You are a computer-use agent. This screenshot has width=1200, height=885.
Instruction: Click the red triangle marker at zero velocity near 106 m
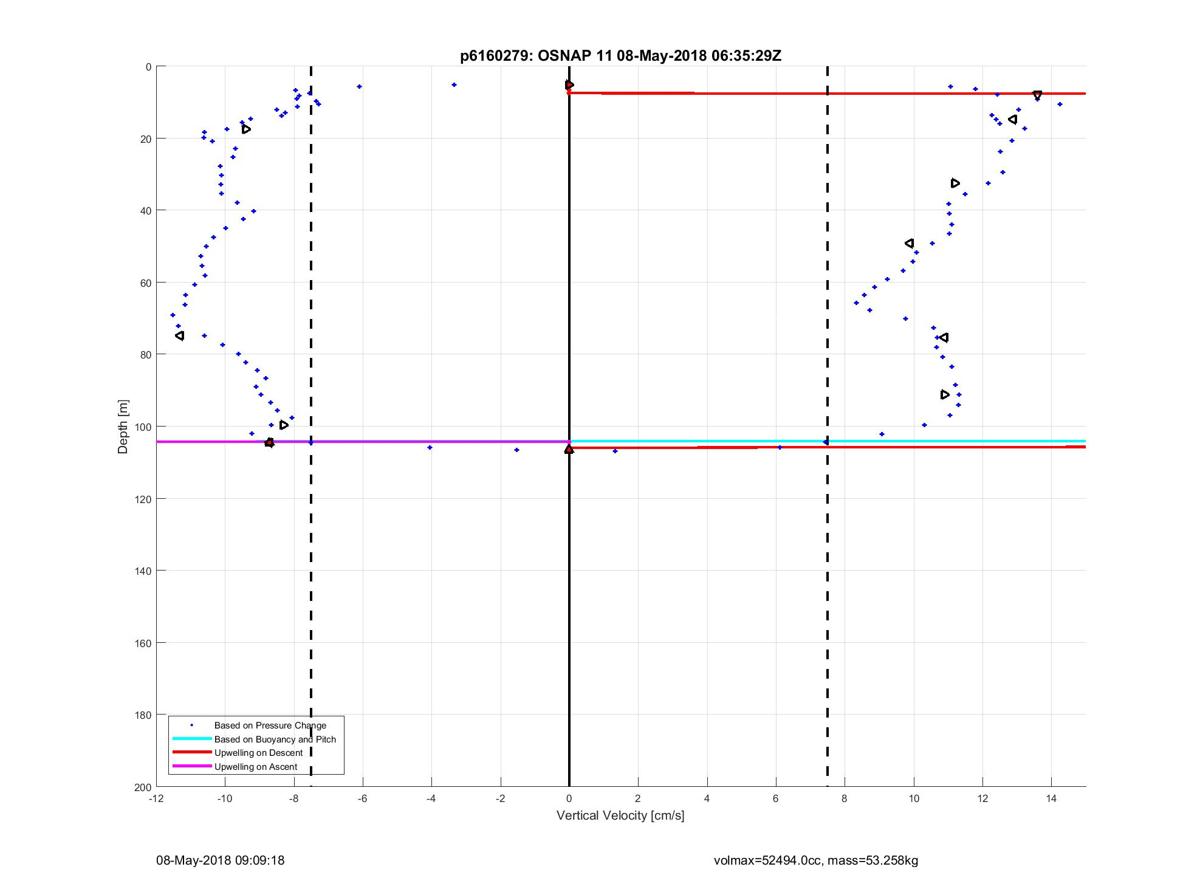(x=569, y=450)
